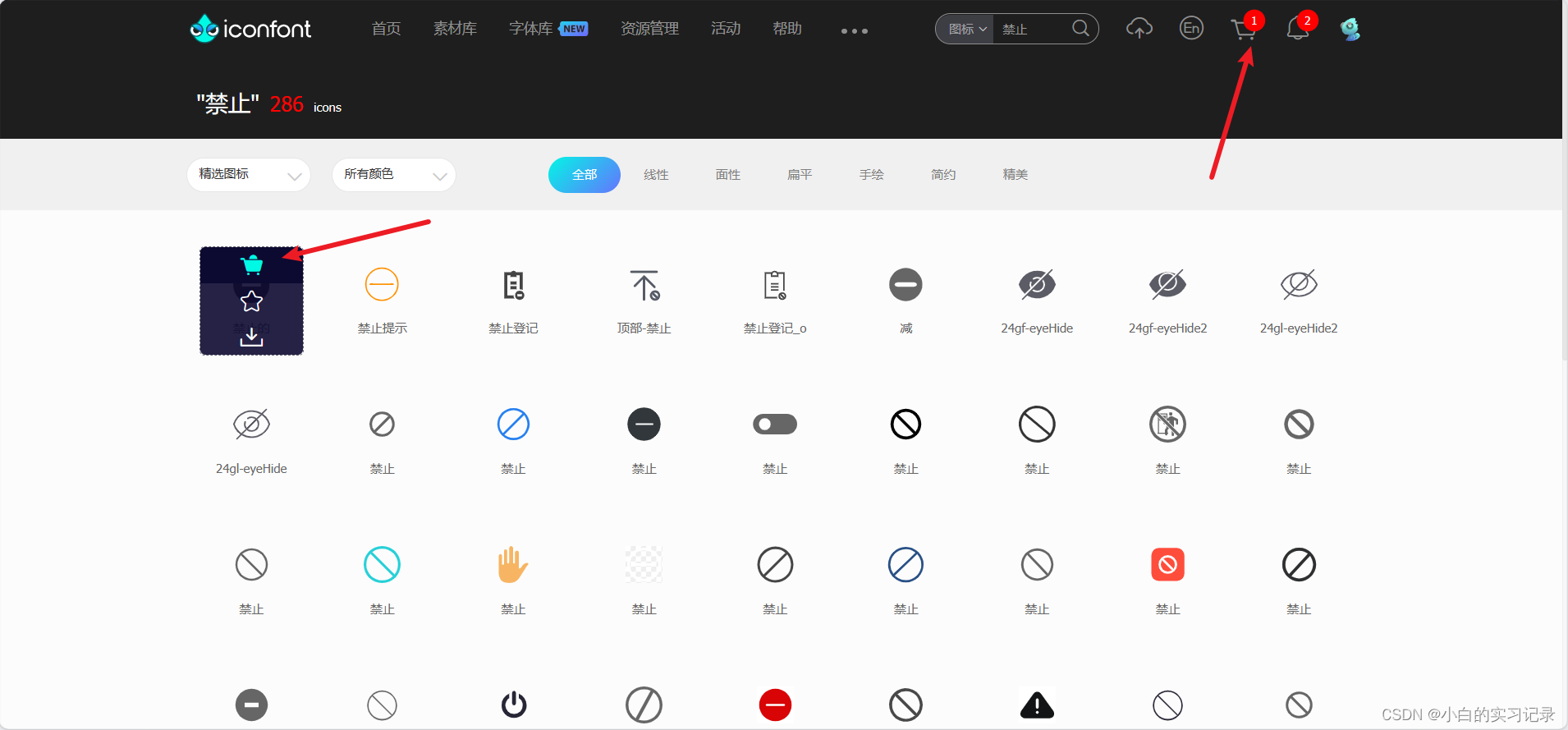Expand the 图标 search type dropdown
Viewport: 1568px width, 730px height.
(966, 30)
